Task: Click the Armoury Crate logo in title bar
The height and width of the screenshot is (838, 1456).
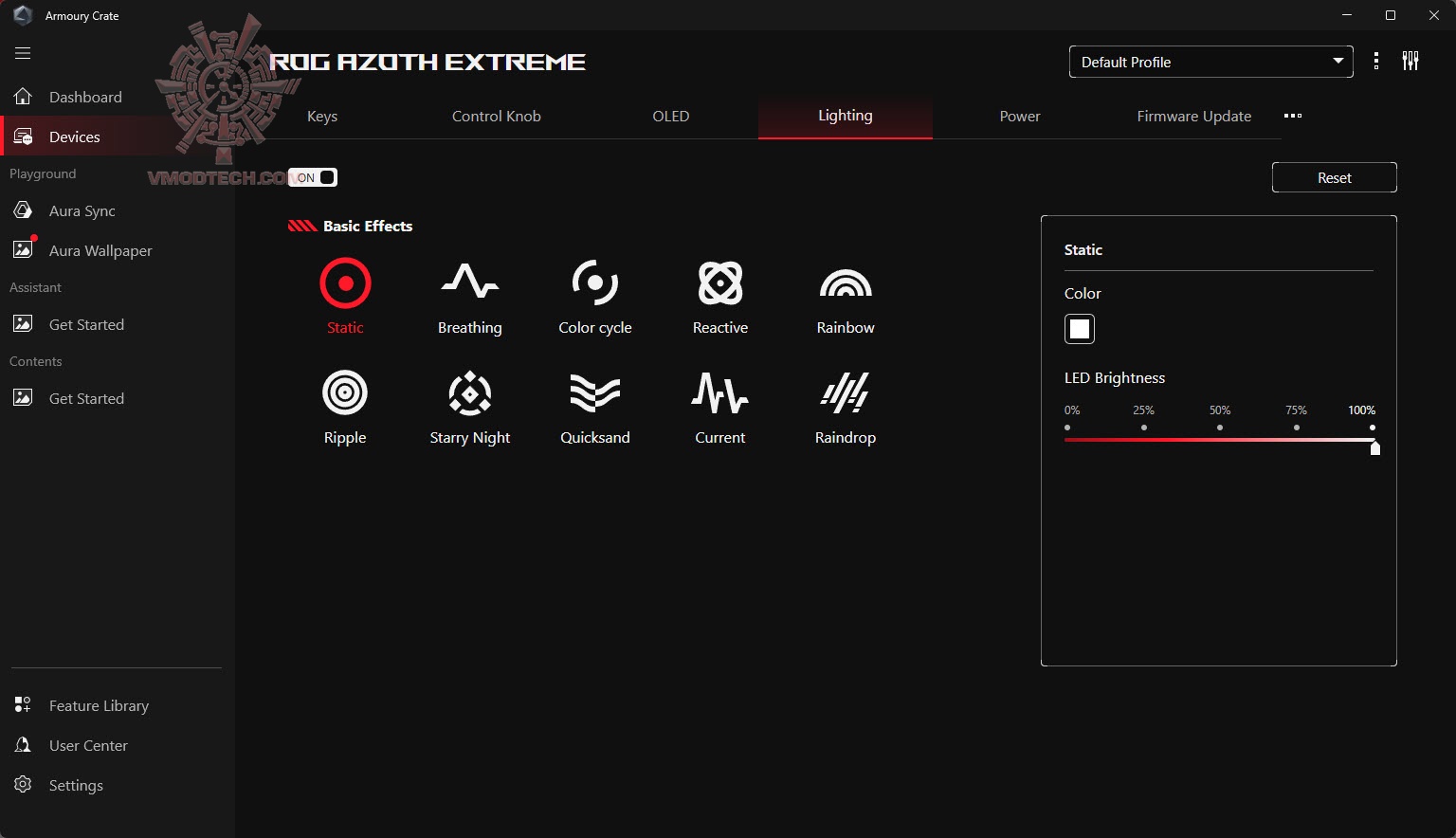Action: [x=23, y=15]
